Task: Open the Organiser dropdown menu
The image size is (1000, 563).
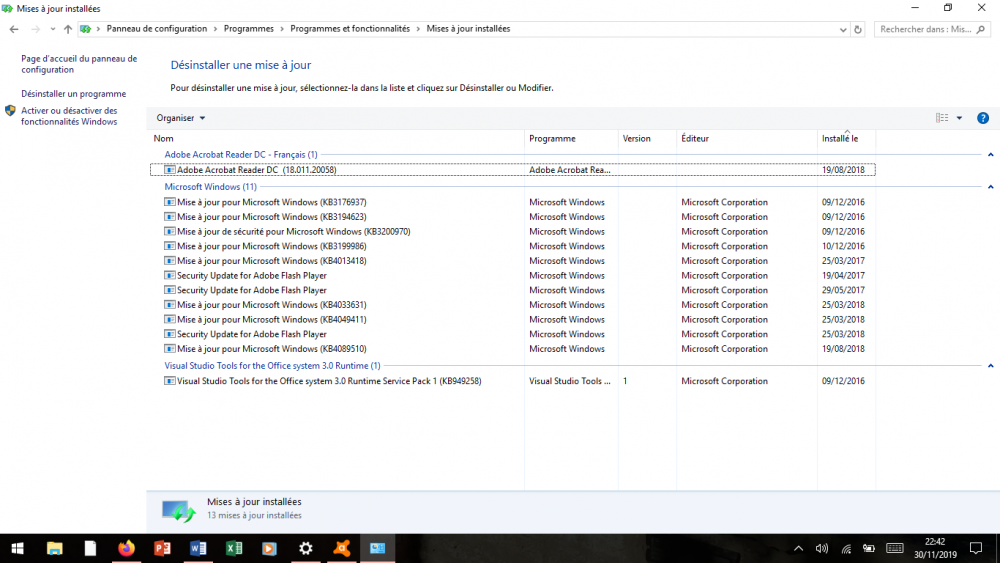Action: point(181,118)
